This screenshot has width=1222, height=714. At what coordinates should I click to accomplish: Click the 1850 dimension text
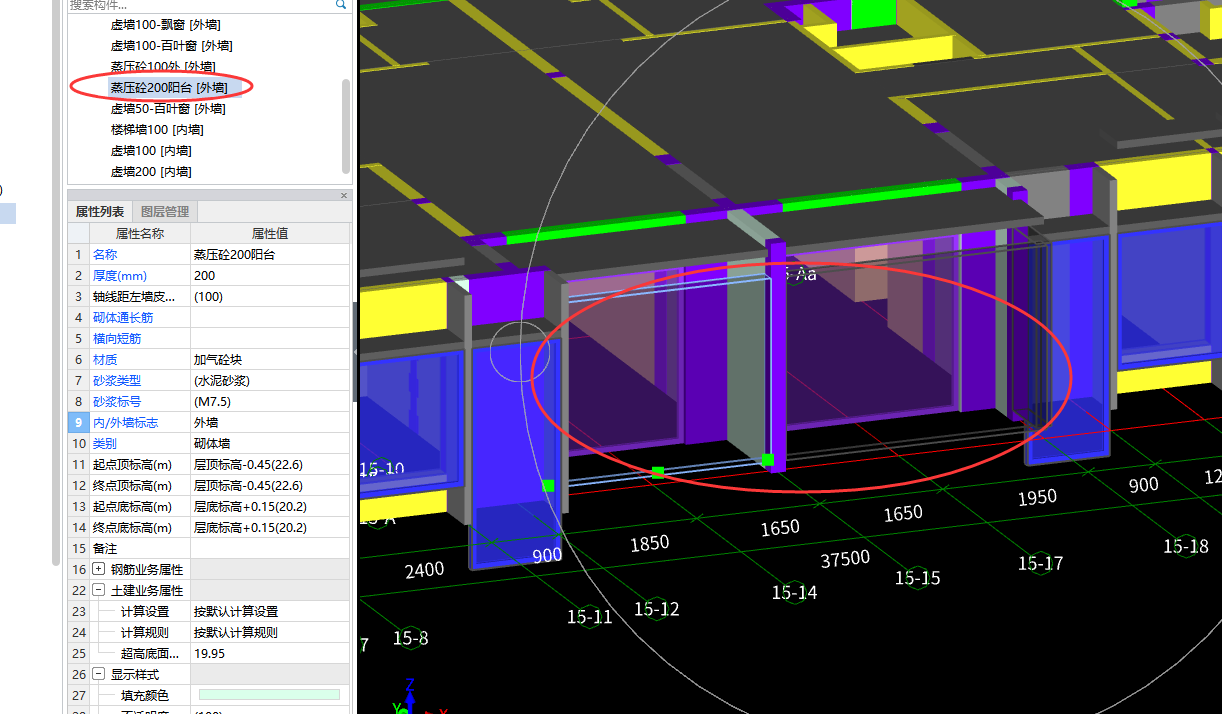(x=650, y=544)
